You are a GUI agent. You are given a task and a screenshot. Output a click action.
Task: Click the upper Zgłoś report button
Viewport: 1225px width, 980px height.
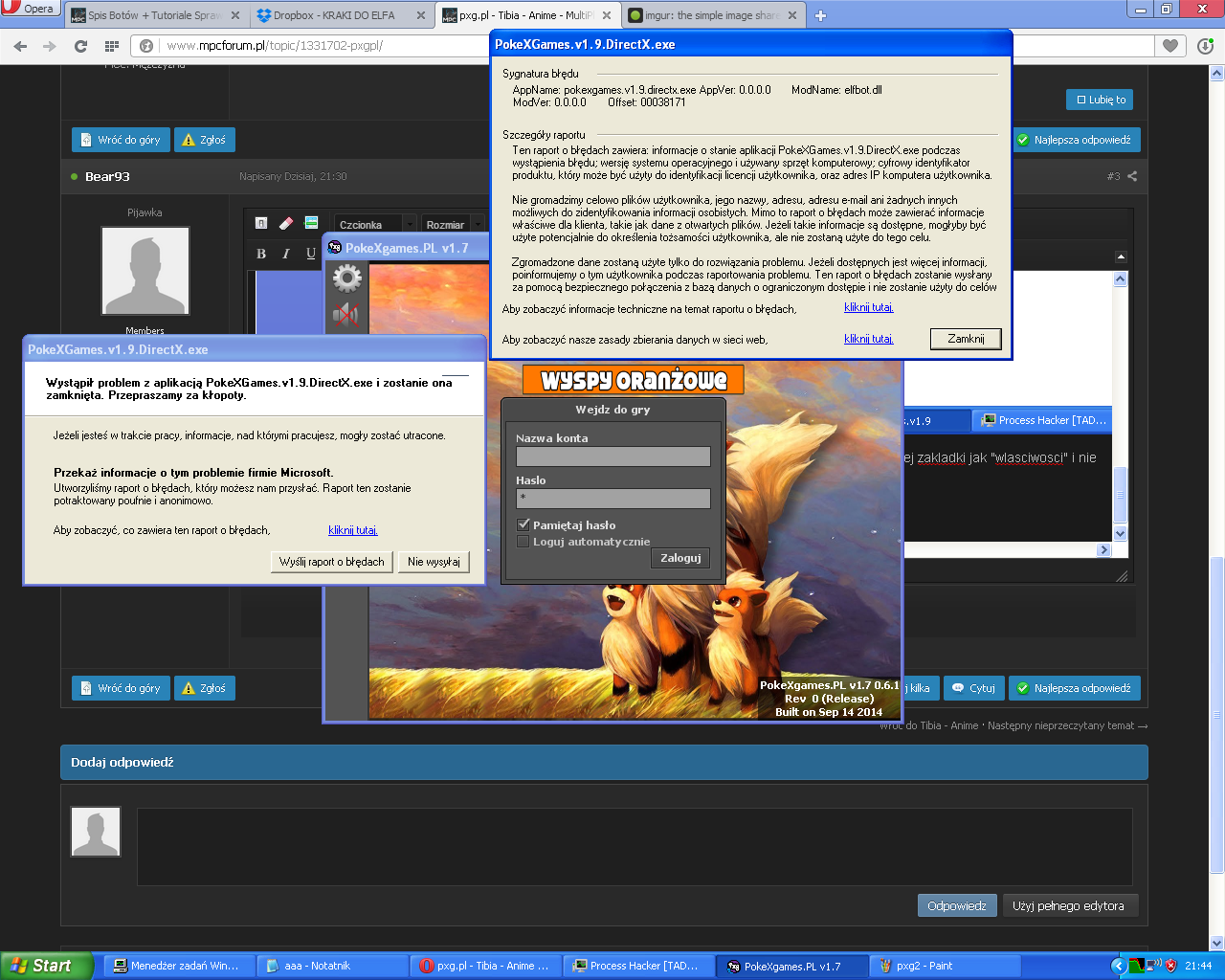click(x=205, y=140)
